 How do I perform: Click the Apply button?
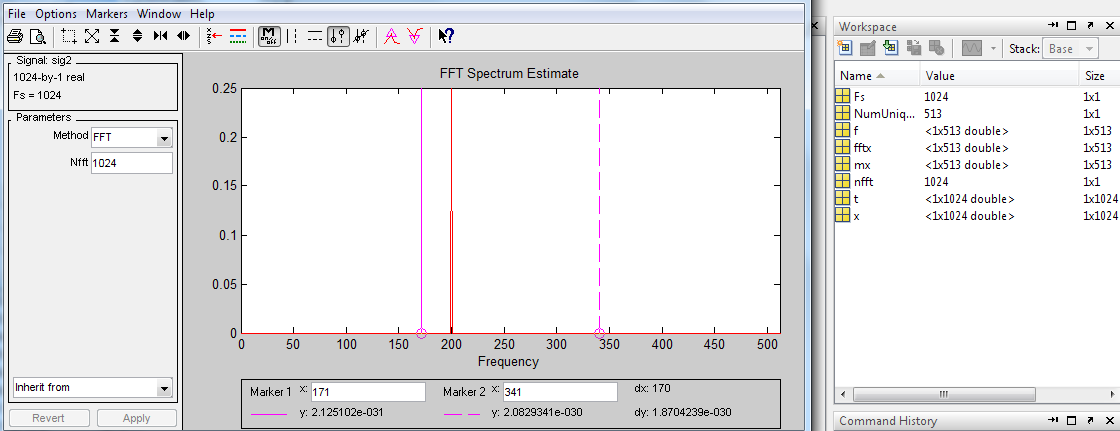coord(136,418)
